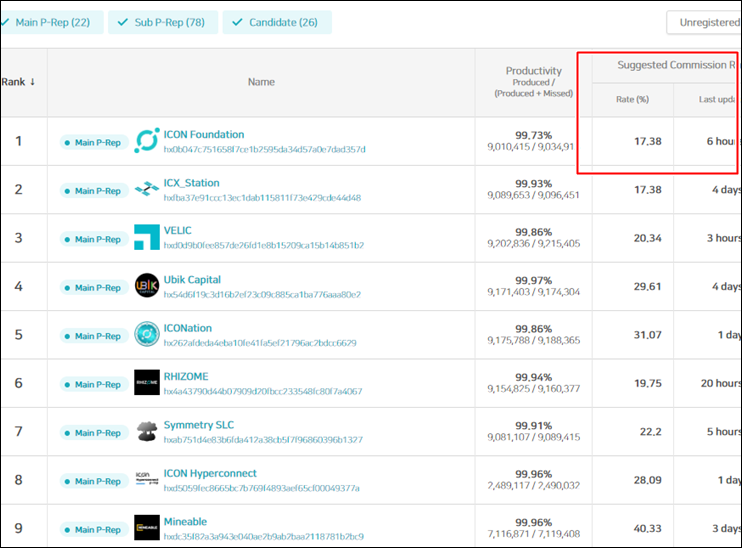The image size is (742, 548).
Task: Click the Ubik Capital logo icon
Action: point(147,285)
